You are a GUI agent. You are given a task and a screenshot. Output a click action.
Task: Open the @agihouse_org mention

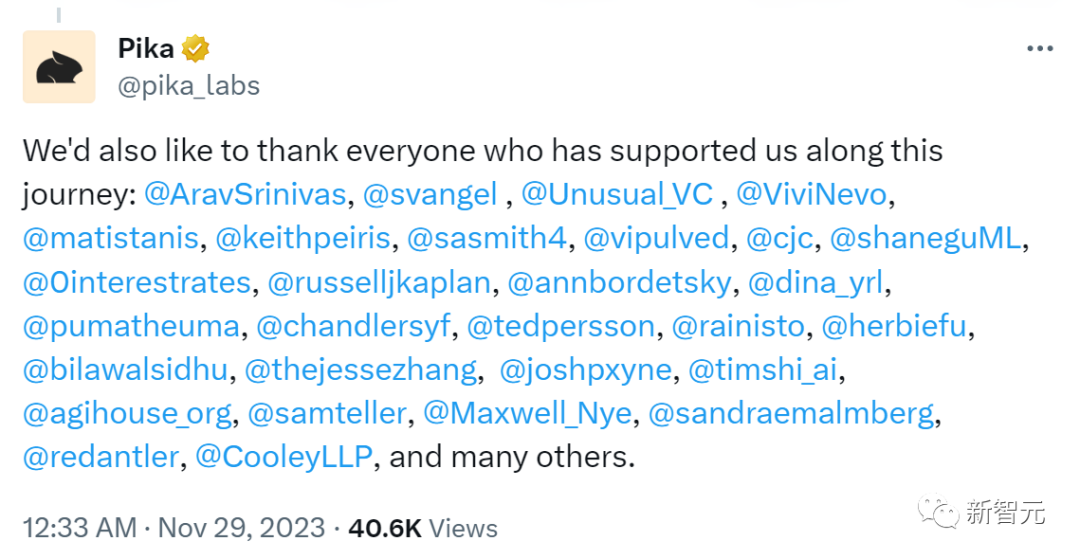pyautogui.click(x=126, y=414)
